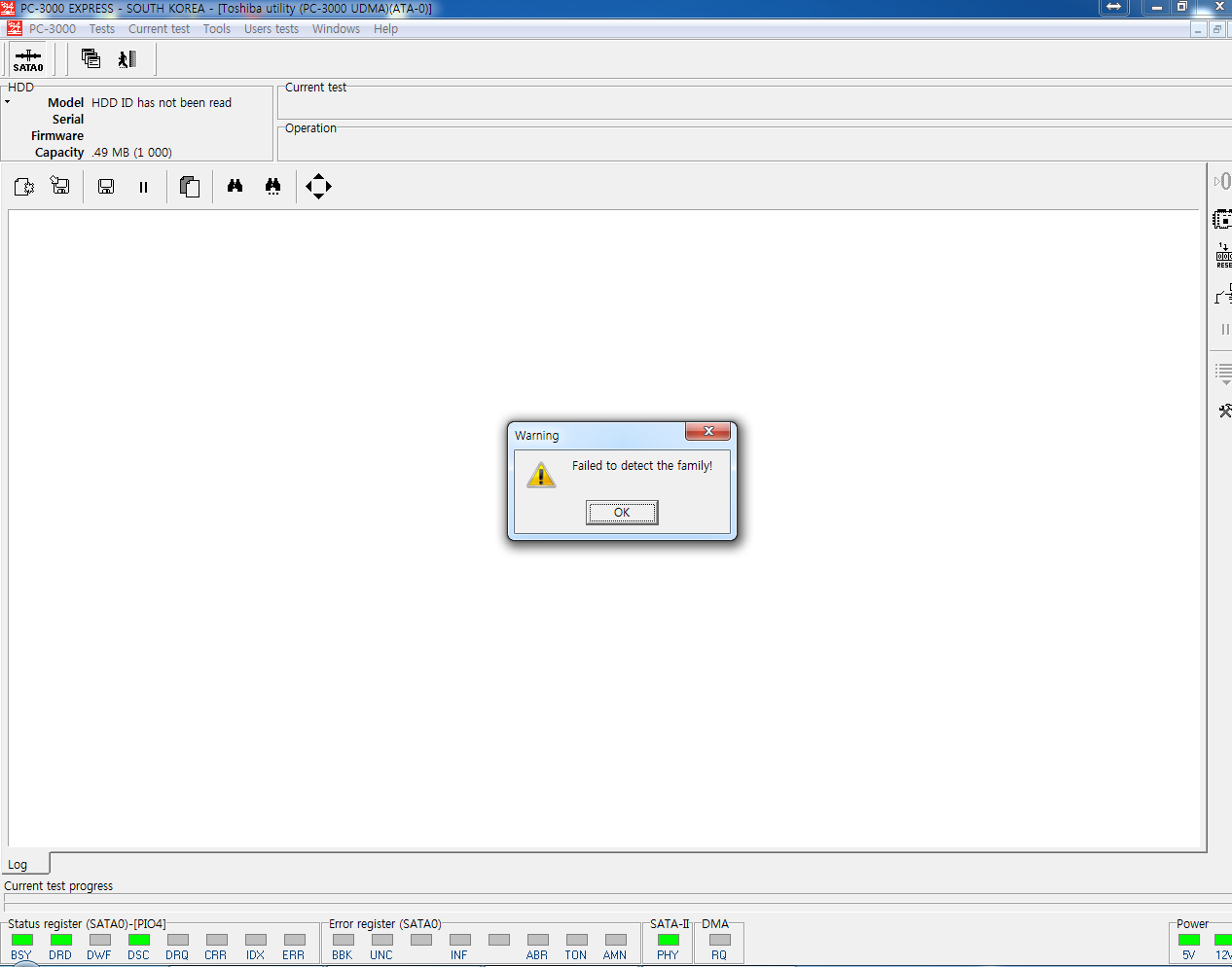
Task: Click the binoculars find icon
Action: click(235, 186)
